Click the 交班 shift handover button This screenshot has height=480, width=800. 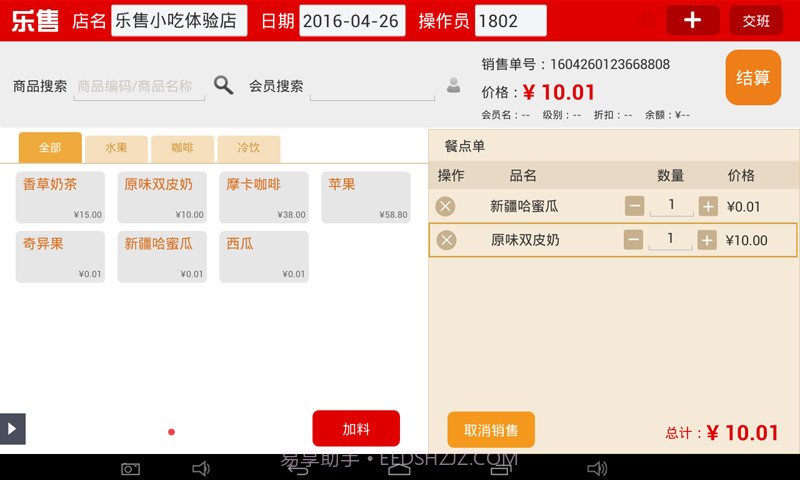point(756,20)
